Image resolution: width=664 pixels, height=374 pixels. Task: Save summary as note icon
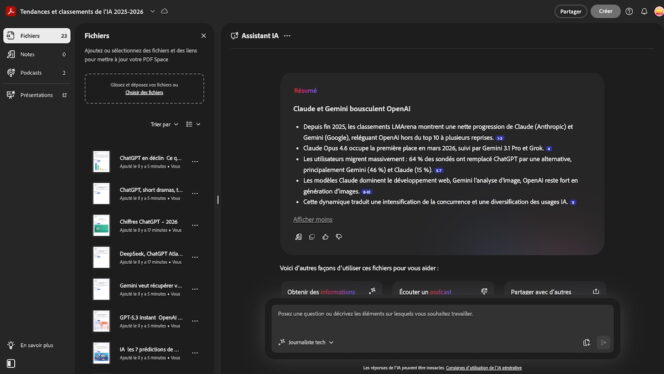[x=299, y=237]
